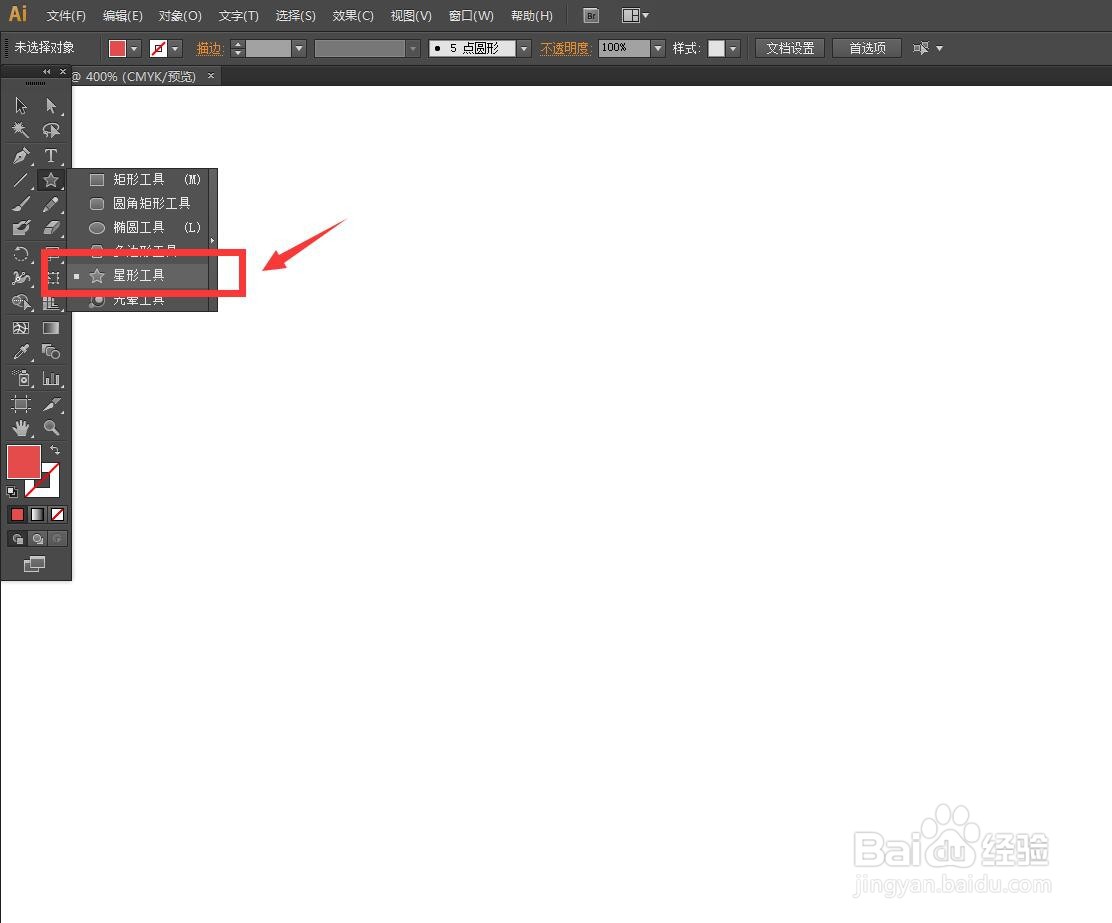Select the Mesh tool

[21, 328]
